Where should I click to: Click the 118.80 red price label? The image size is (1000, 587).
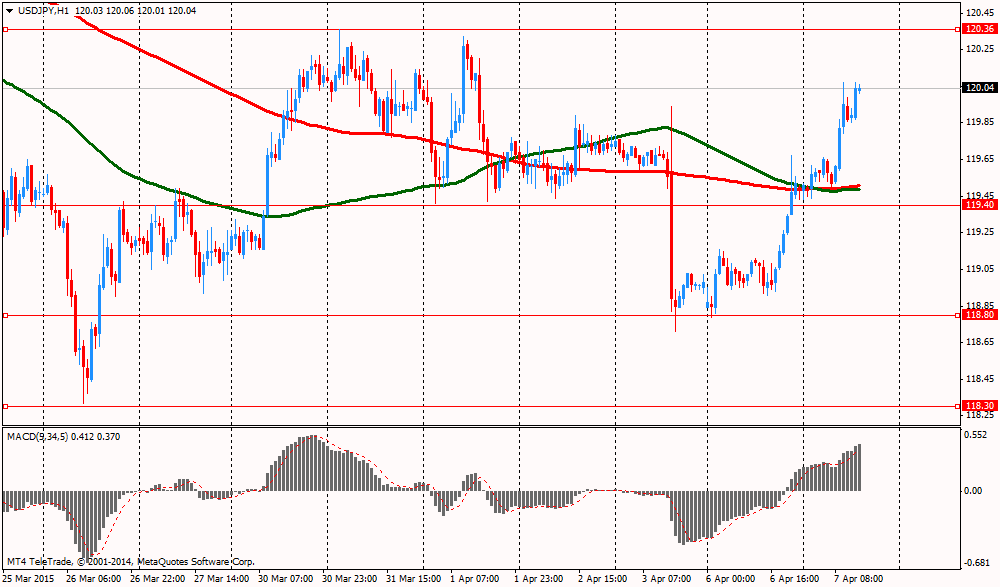[979, 315]
